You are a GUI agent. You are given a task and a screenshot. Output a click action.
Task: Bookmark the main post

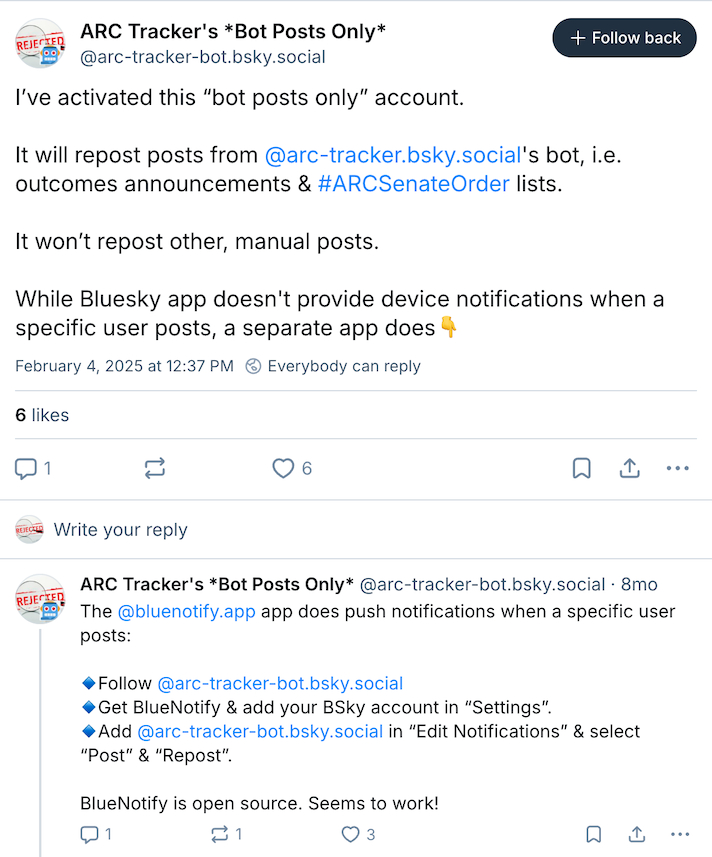coord(581,468)
